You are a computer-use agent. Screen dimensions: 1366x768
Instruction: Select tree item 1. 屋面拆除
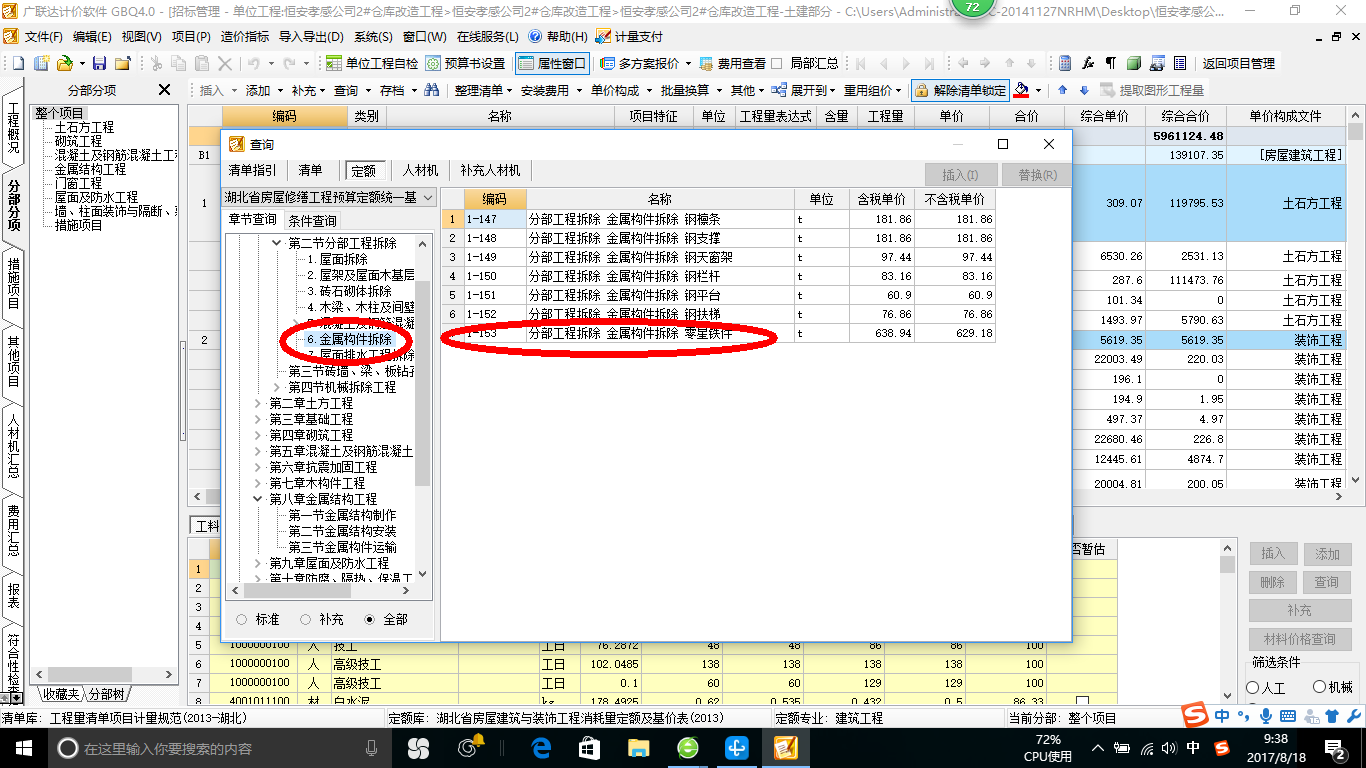coord(336,259)
